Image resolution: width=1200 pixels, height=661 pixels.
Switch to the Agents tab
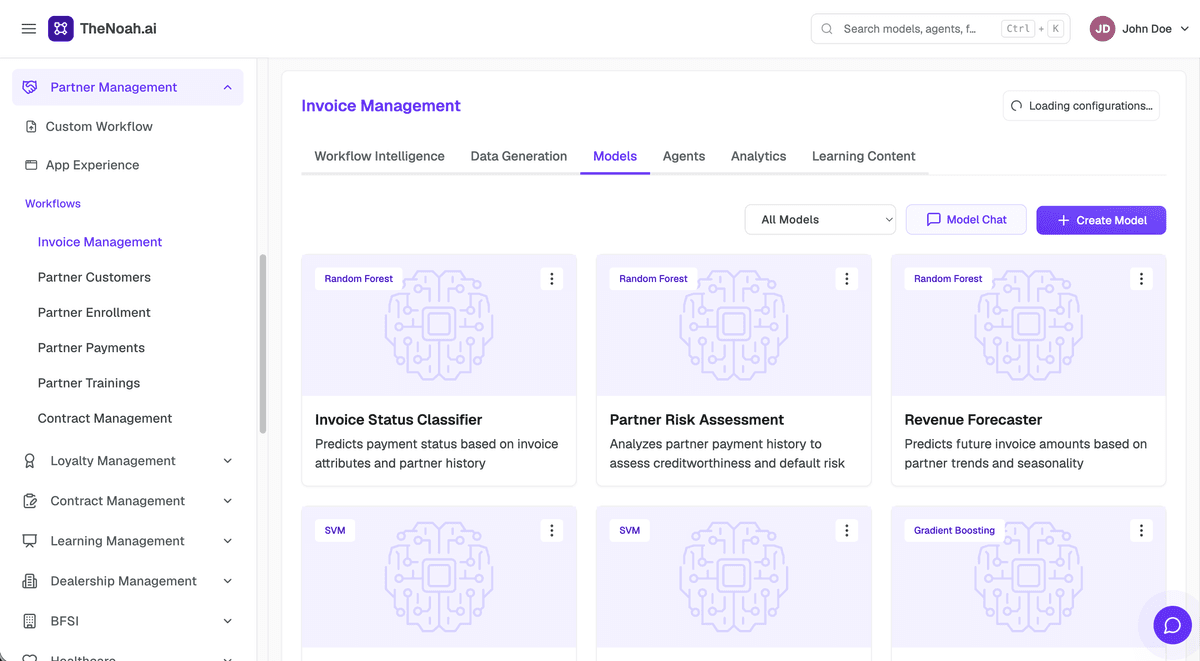pyautogui.click(x=684, y=156)
